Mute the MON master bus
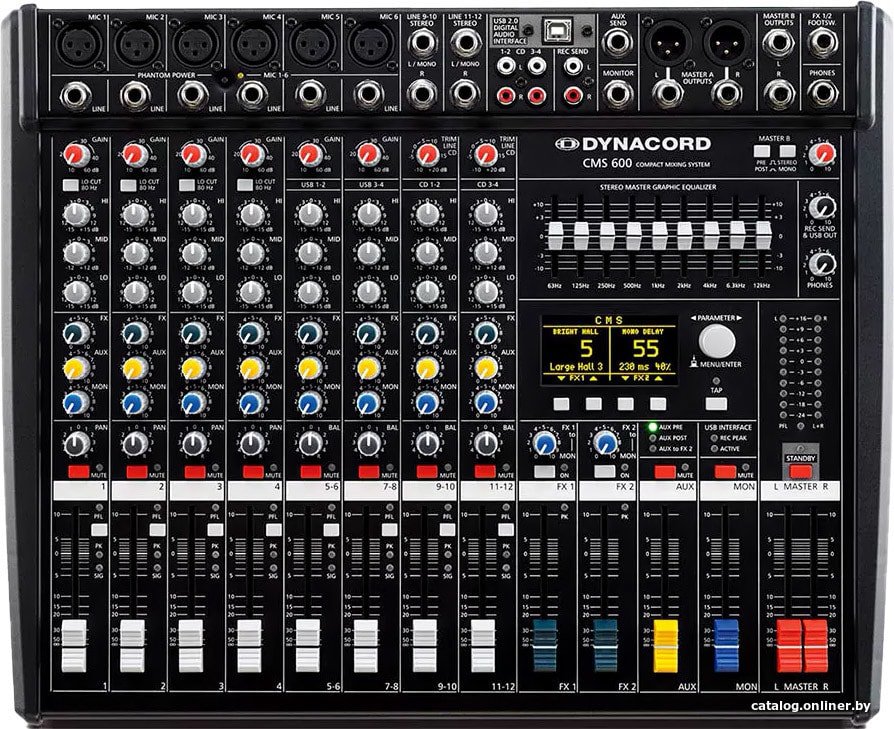 coord(725,472)
